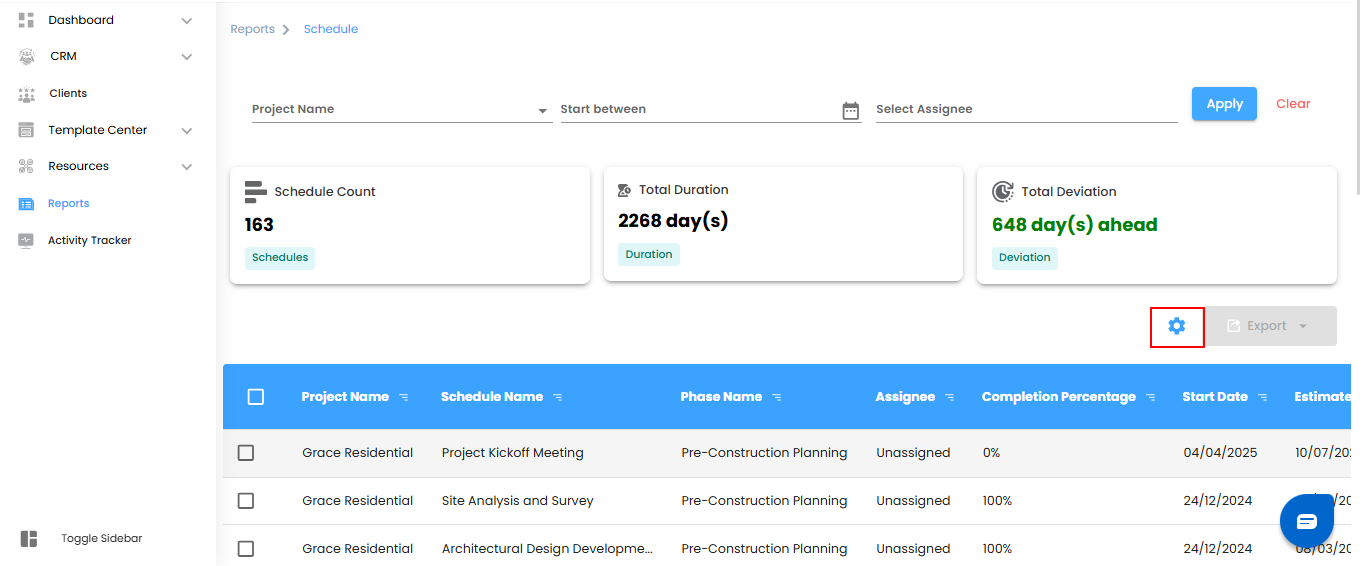1365x566 pixels.
Task: Click the Select Assignee field
Action: click(1026, 109)
